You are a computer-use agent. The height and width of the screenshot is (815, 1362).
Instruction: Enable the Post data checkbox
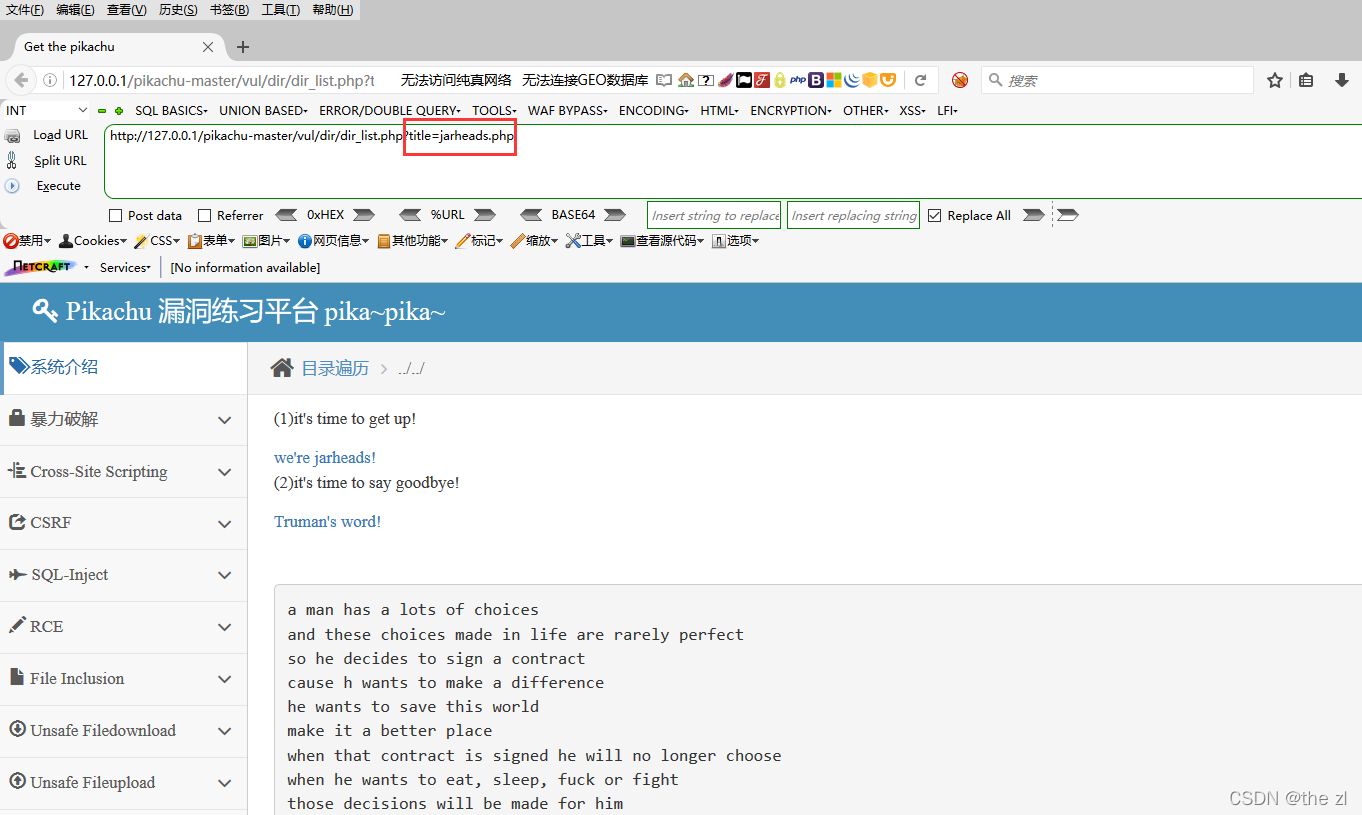pyautogui.click(x=115, y=215)
